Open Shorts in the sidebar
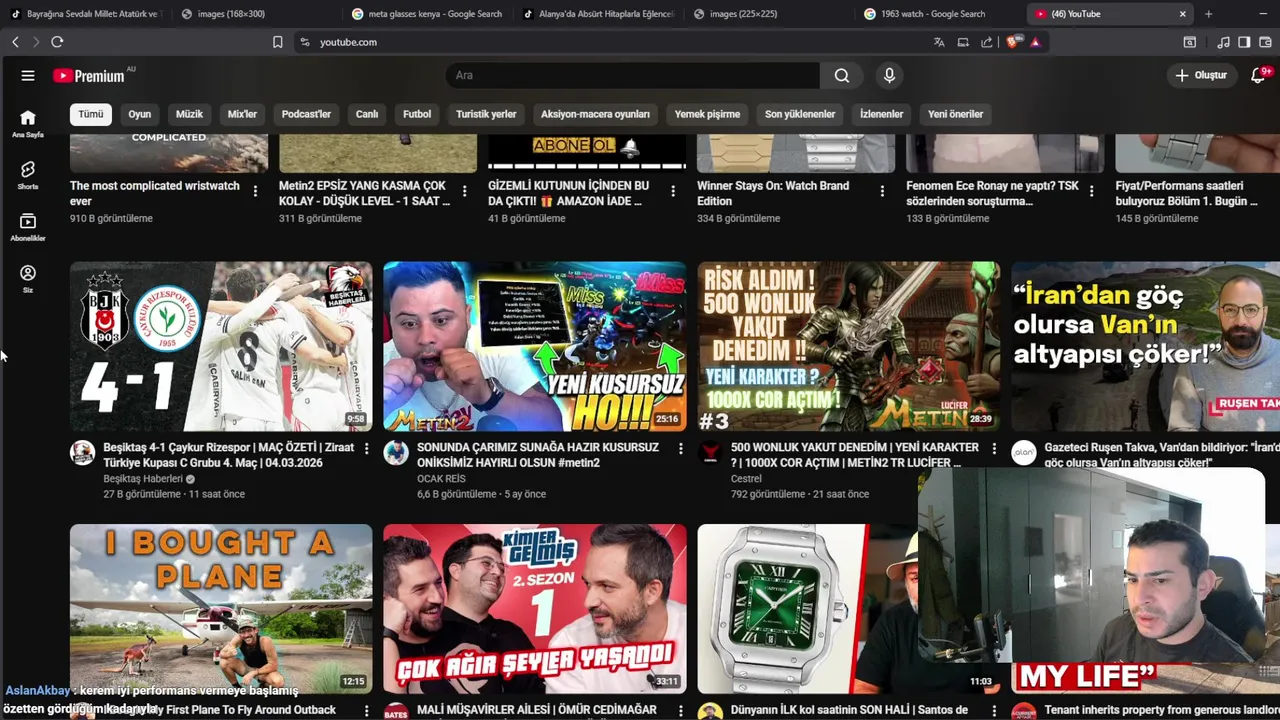 click(x=28, y=175)
